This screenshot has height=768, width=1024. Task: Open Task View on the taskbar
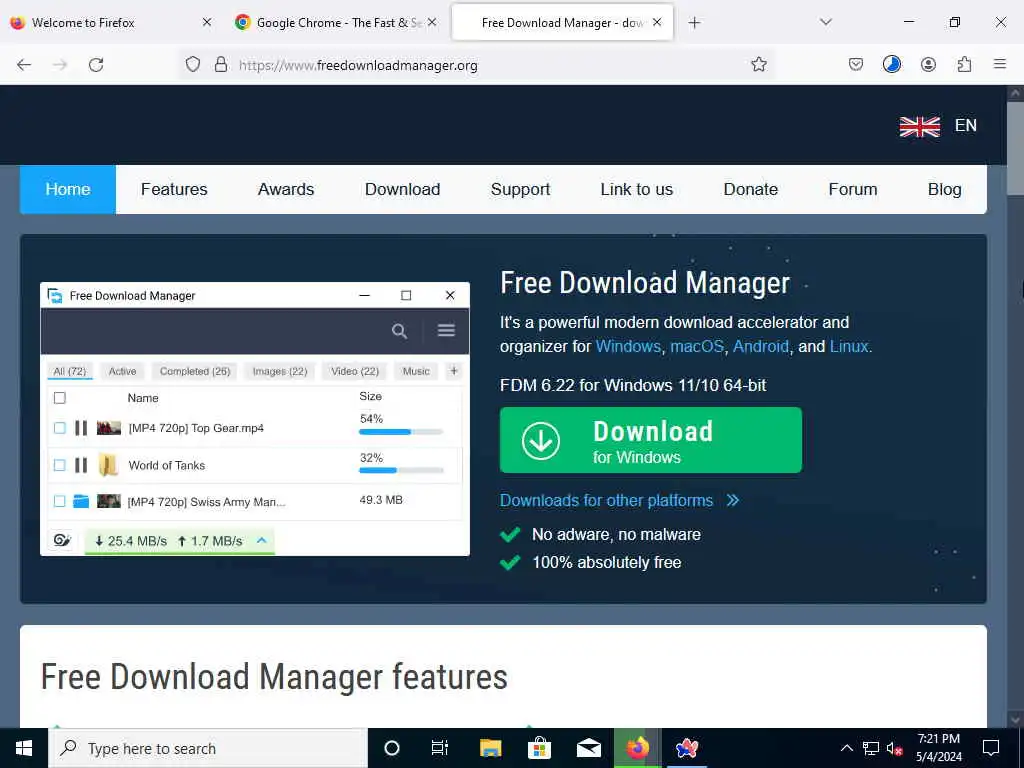click(440, 748)
